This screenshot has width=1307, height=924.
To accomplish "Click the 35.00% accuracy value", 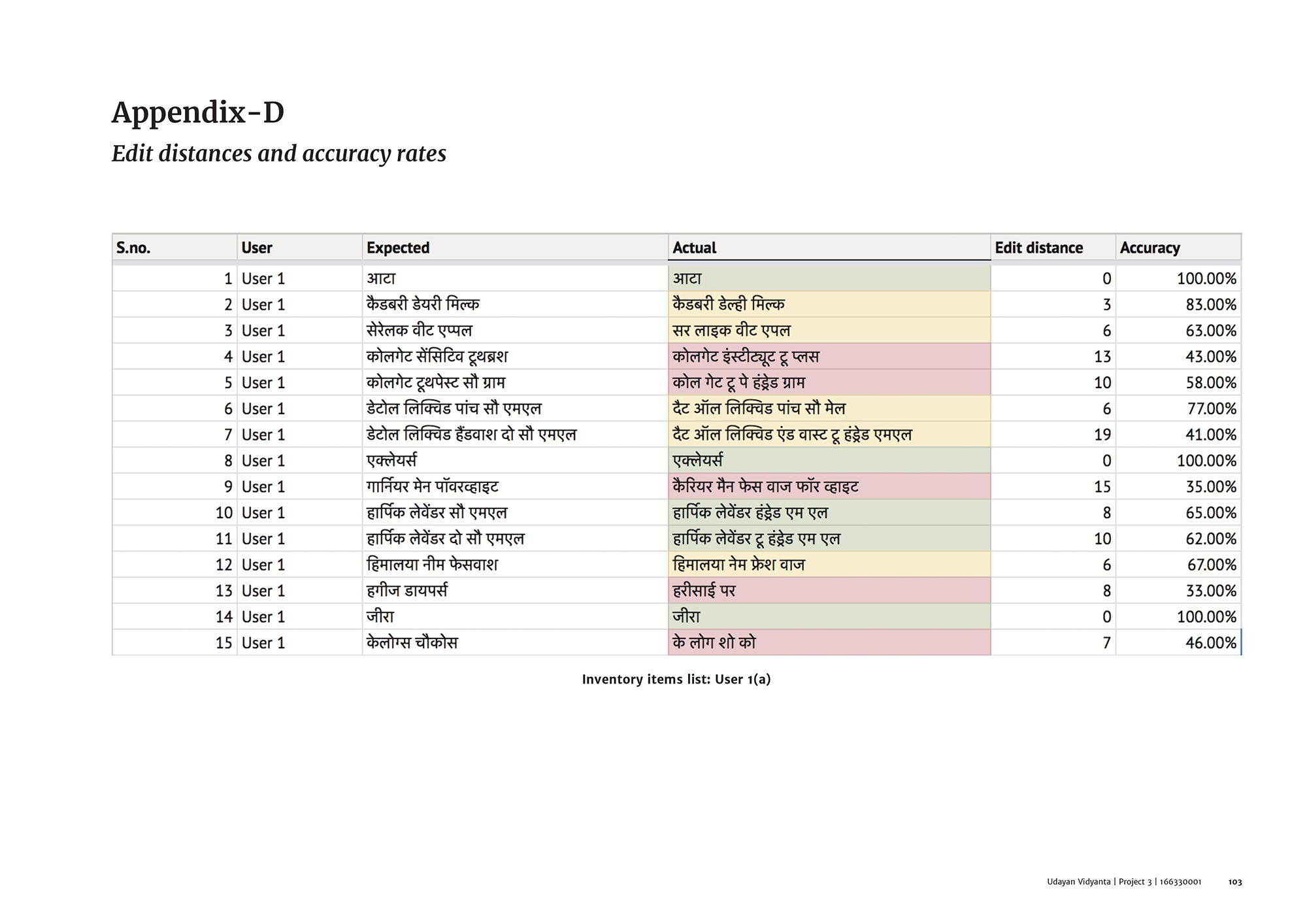I will tap(1211, 487).
